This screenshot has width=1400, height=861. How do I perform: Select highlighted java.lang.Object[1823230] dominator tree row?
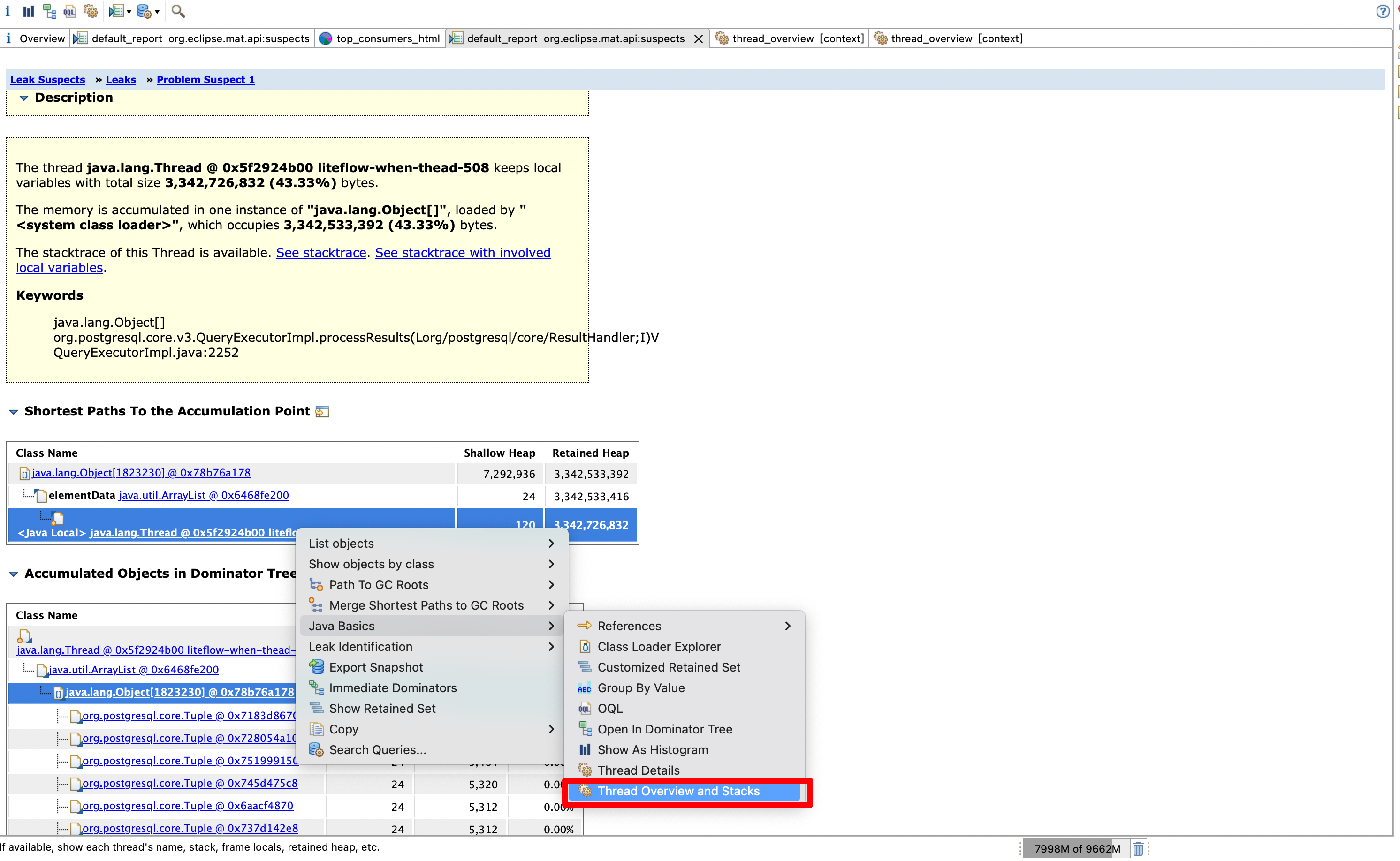179,693
